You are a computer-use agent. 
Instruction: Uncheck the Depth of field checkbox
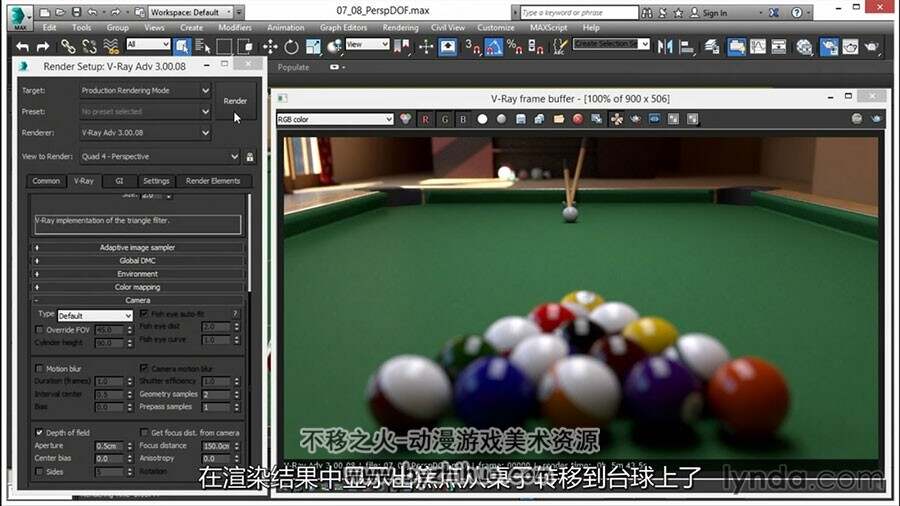coord(39,432)
